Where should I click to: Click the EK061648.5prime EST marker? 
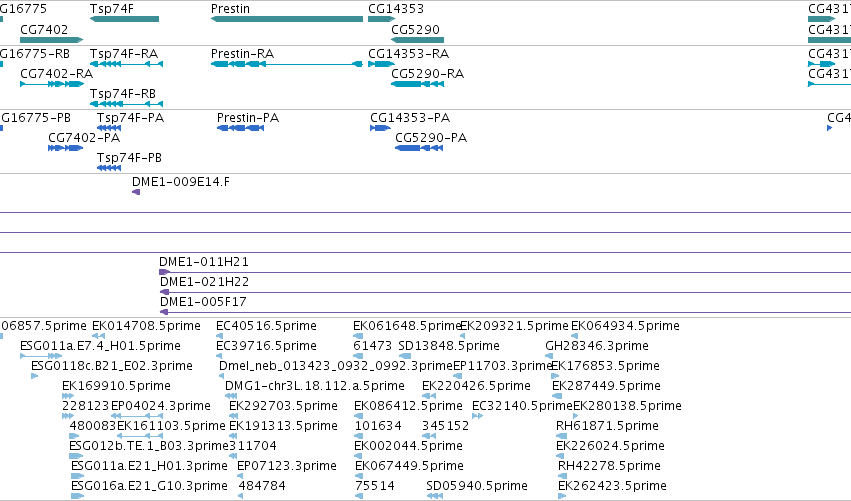358,337
